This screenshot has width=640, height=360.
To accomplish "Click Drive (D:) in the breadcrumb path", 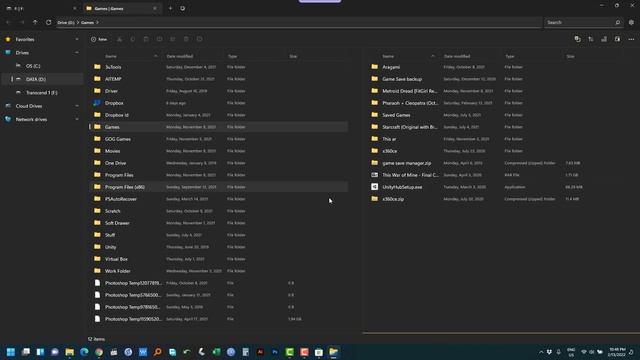I will tap(66, 22).
